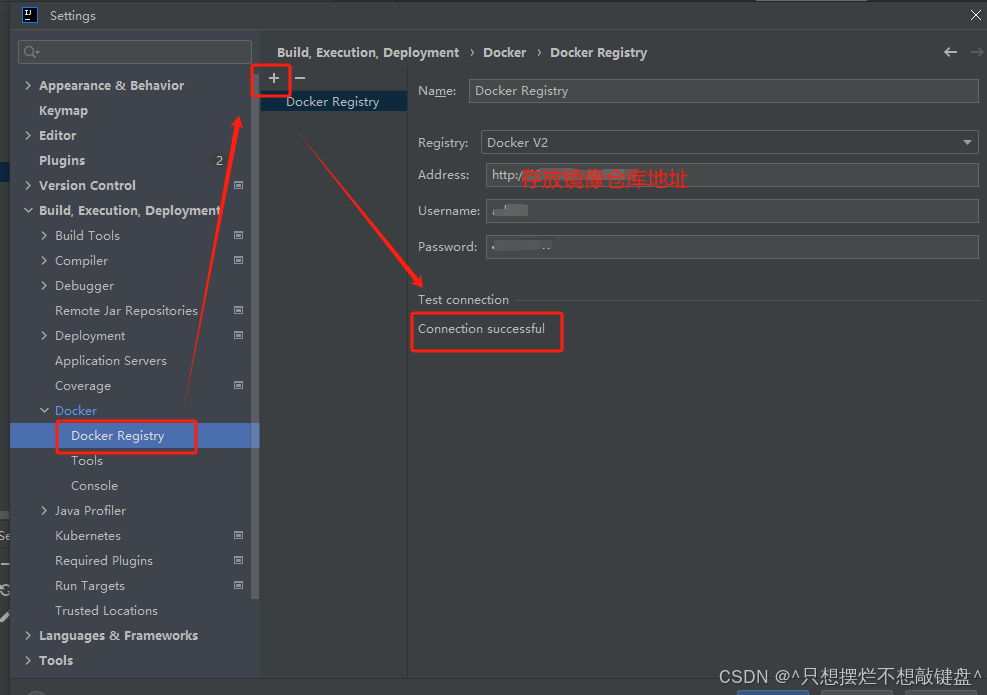The image size is (987, 695).
Task: Click Build, Execution, Deployment breadcrumb
Action: pyautogui.click(x=368, y=52)
